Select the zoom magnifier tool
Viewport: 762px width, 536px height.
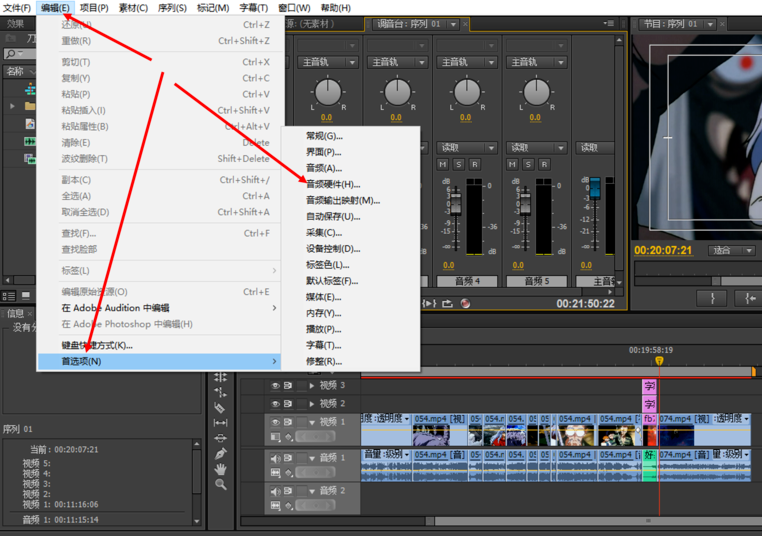pos(220,484)
